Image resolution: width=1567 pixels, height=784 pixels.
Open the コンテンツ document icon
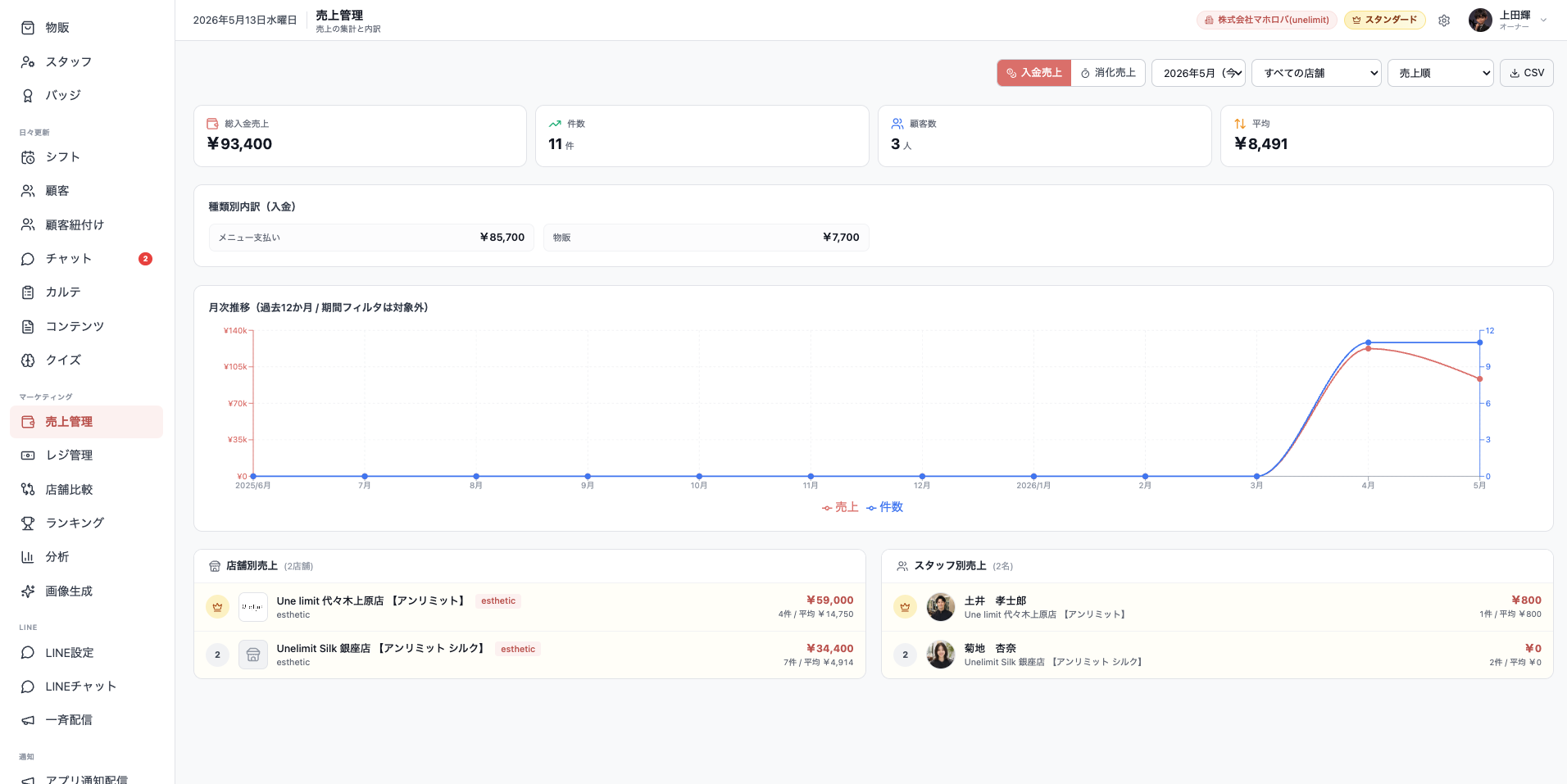[28, 327]
